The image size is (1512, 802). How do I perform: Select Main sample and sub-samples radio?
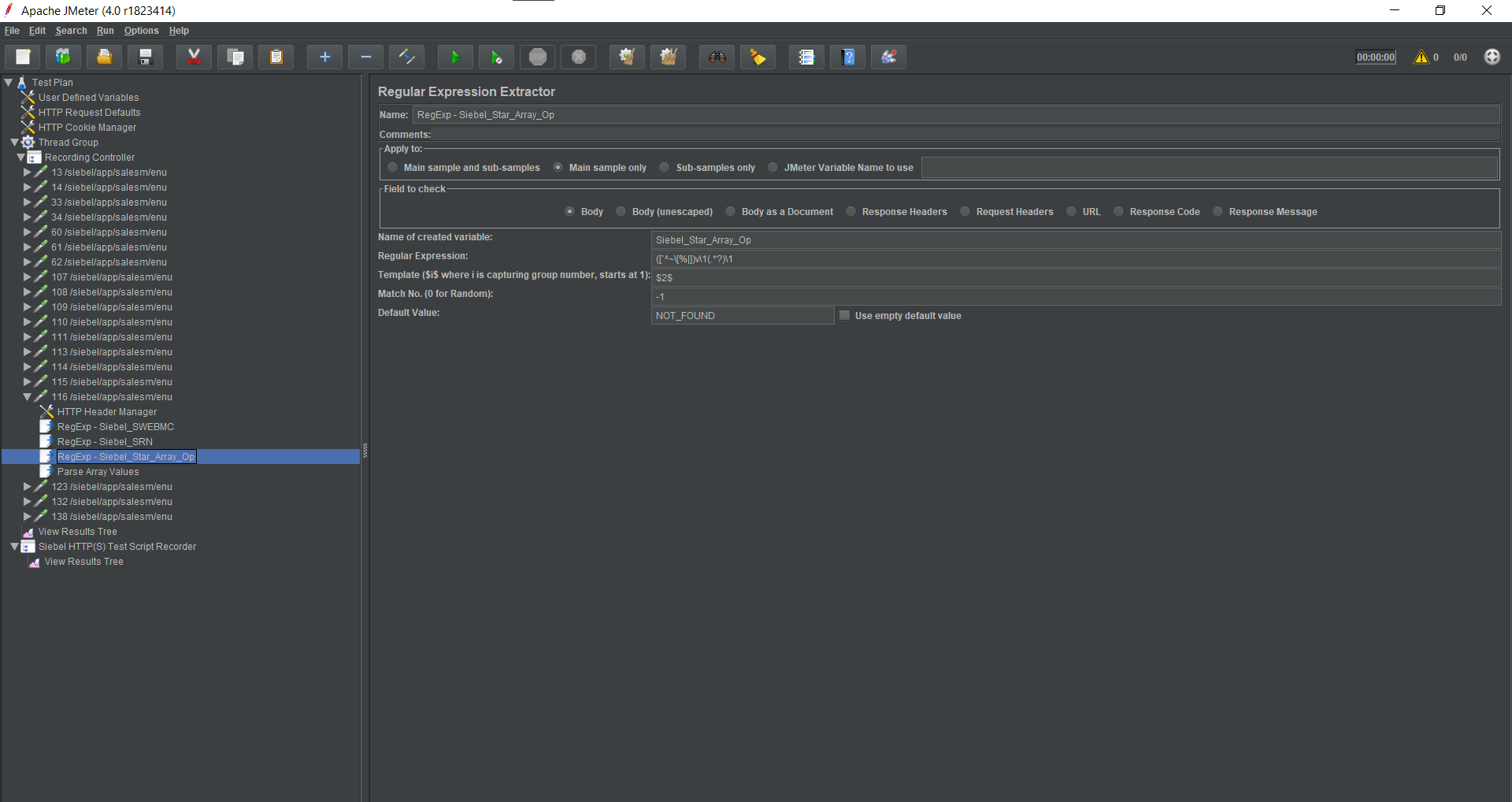pos(393,167)
